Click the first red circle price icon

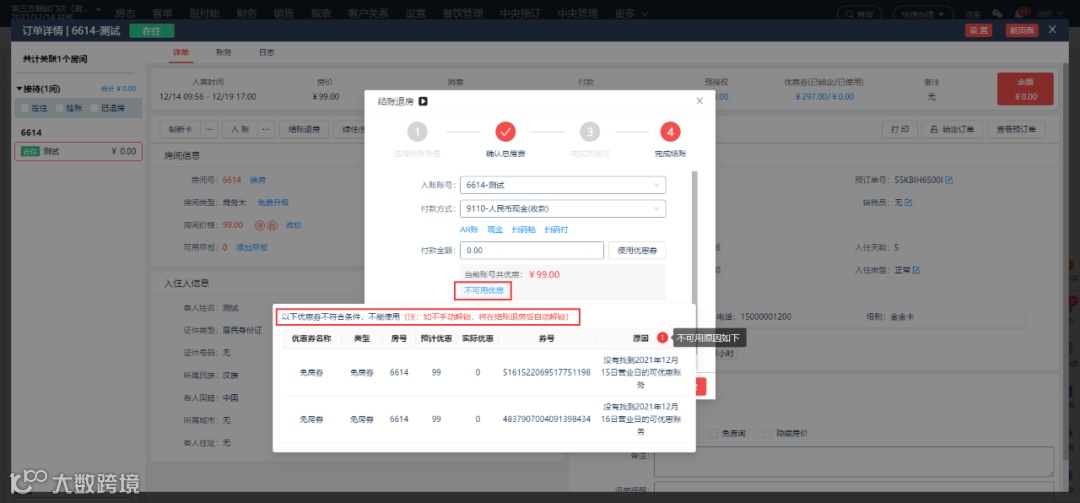click(260, 225)
